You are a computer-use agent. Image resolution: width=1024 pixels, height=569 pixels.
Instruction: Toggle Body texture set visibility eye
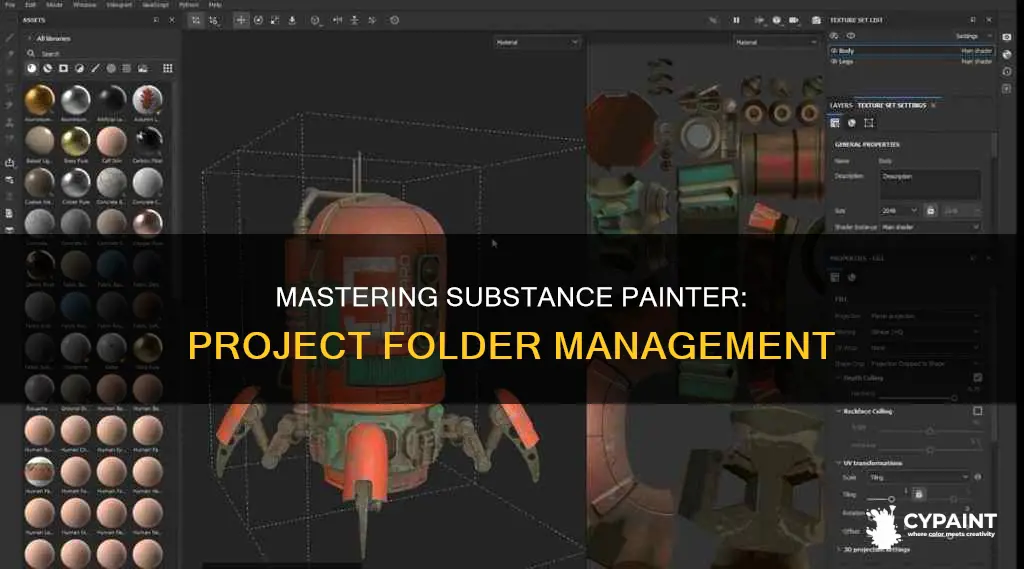(x=835, y=50)
